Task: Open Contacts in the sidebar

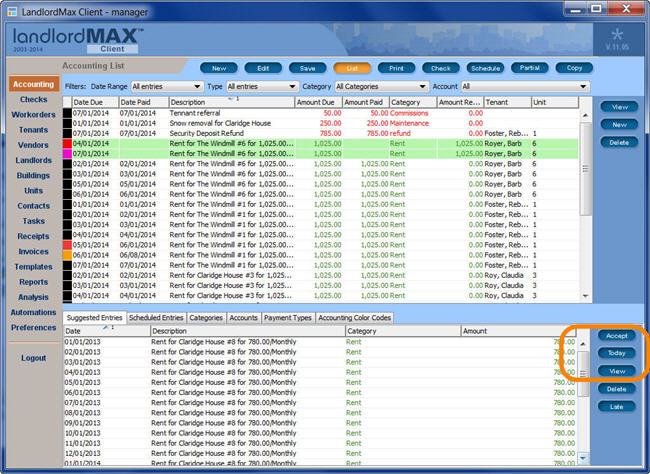Action: [x=34, y=206]
